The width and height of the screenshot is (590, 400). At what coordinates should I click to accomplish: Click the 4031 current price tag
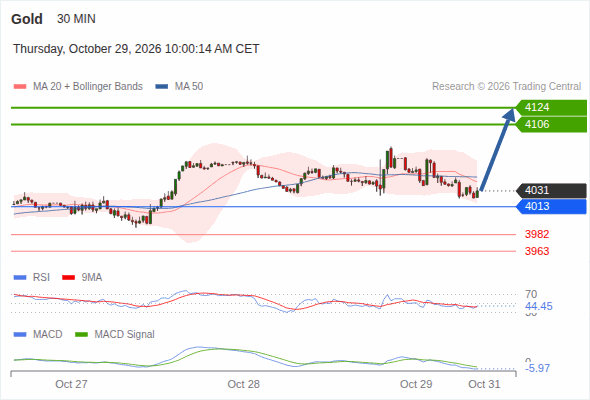point(551,190)
